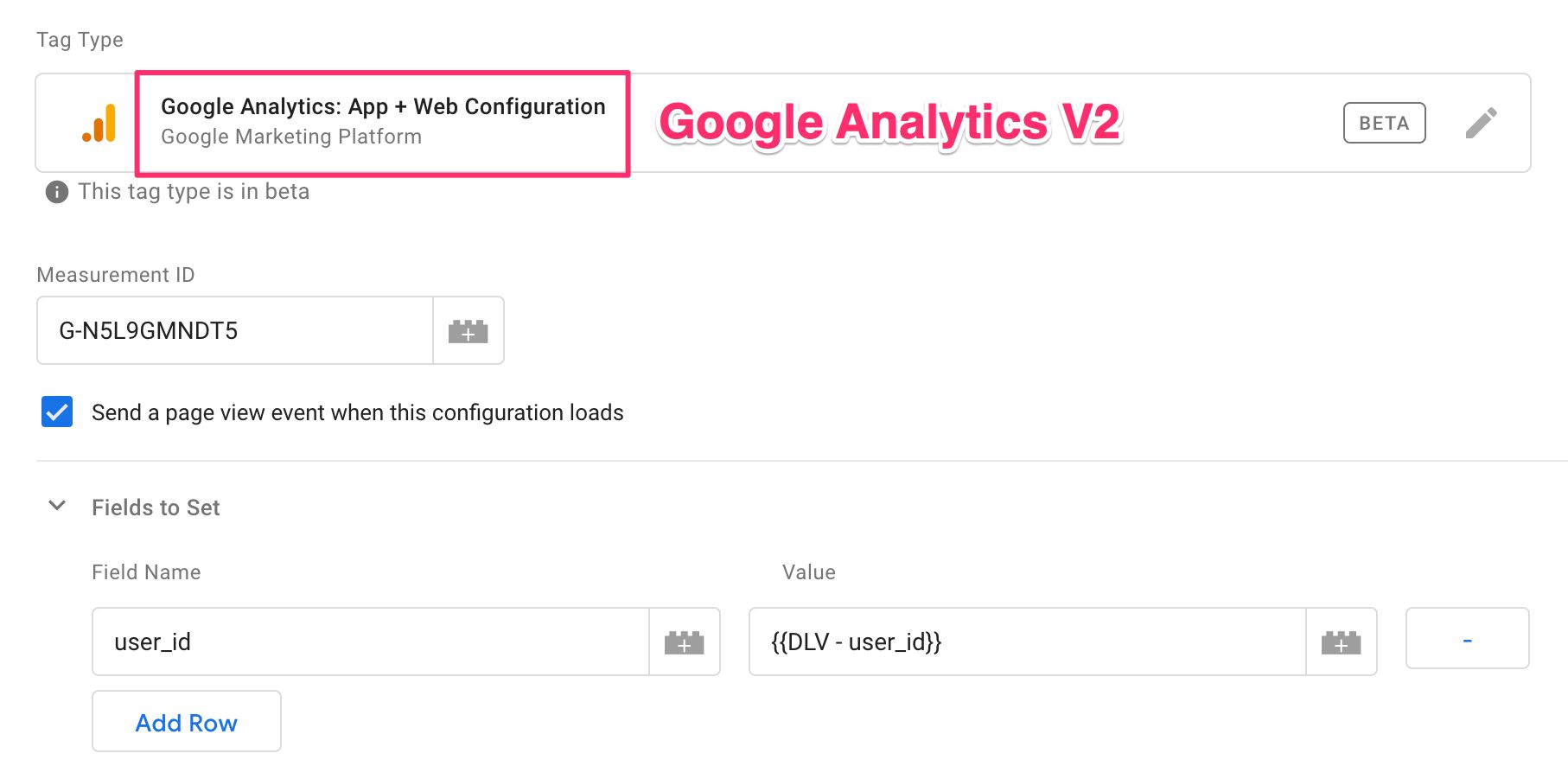
Task: Uncheck Send a page view event checkbox
Action: pyautogui.click(x=57, y=412)
